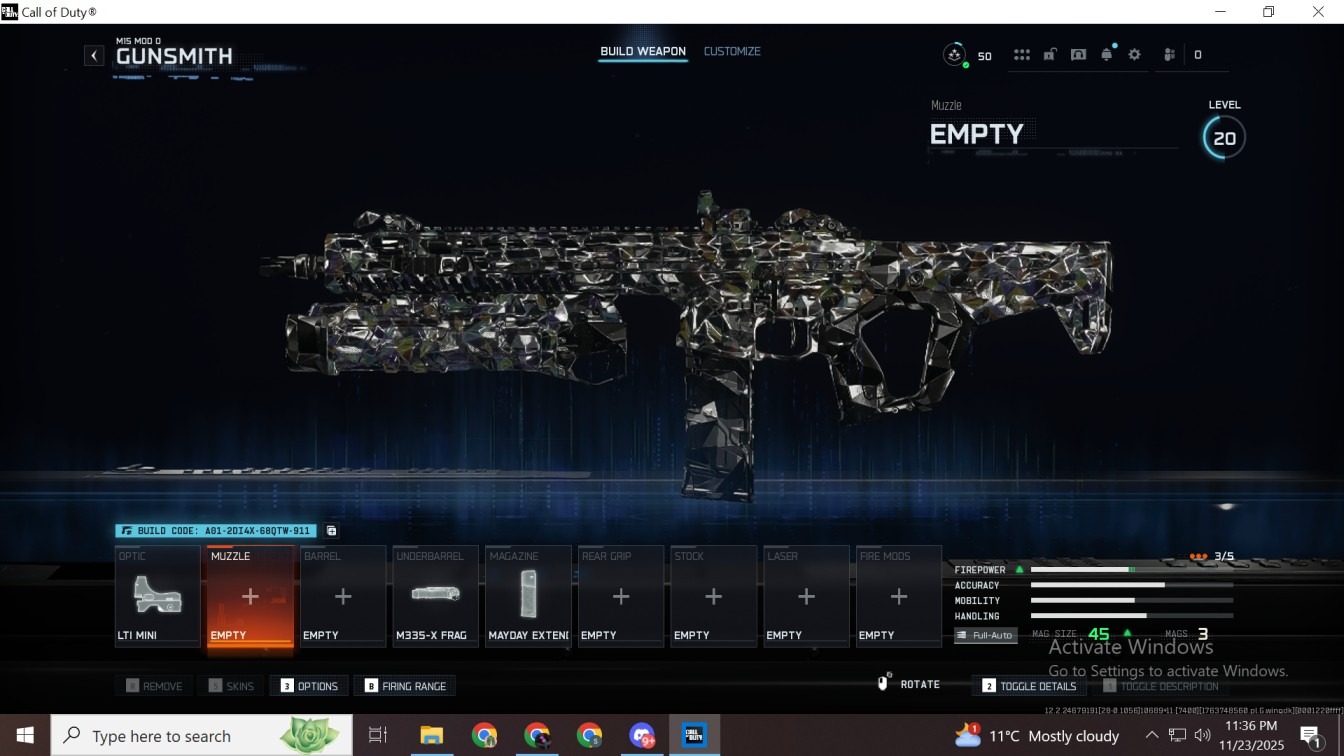This screenshot has width=1344, height=756.
Task: Open the weather widget showing 11°C
Action: [1036, 736]
